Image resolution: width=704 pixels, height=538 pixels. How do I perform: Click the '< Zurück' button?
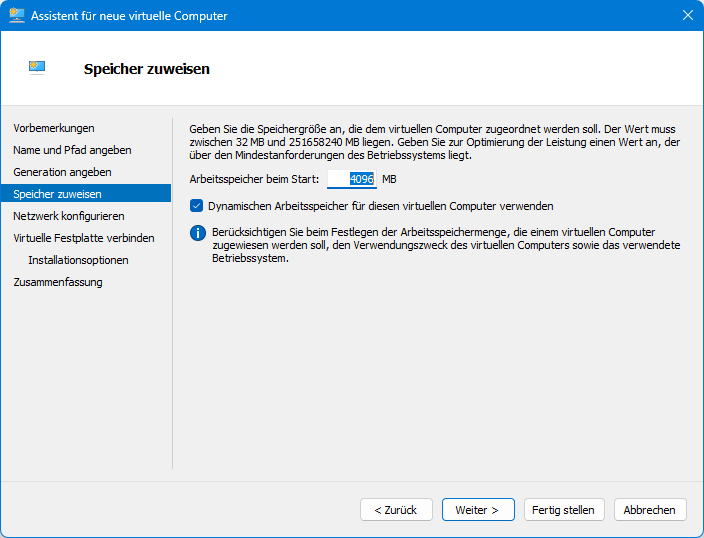pos(396,510)
